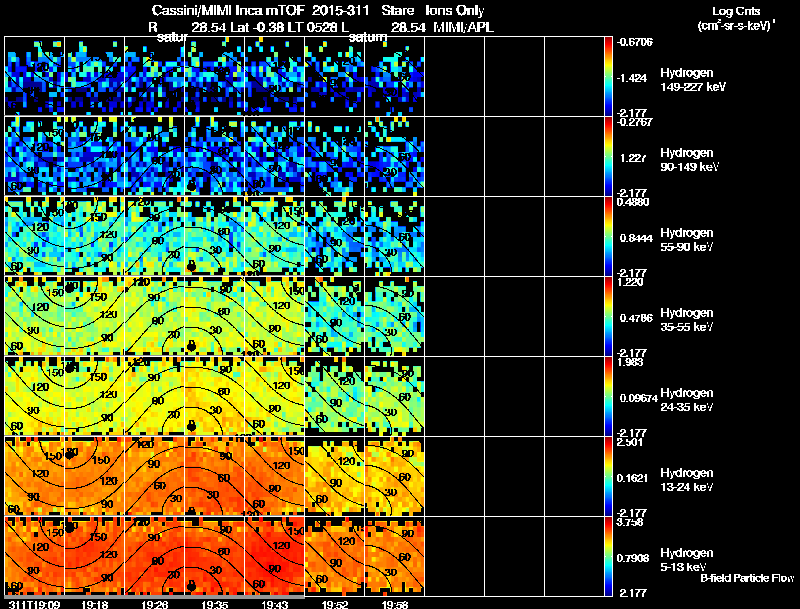The height and width of the screenshot is (609, 800).
Task: Click the '(cm²-sr-s-keV)' units label
Action: pos(736,25)
